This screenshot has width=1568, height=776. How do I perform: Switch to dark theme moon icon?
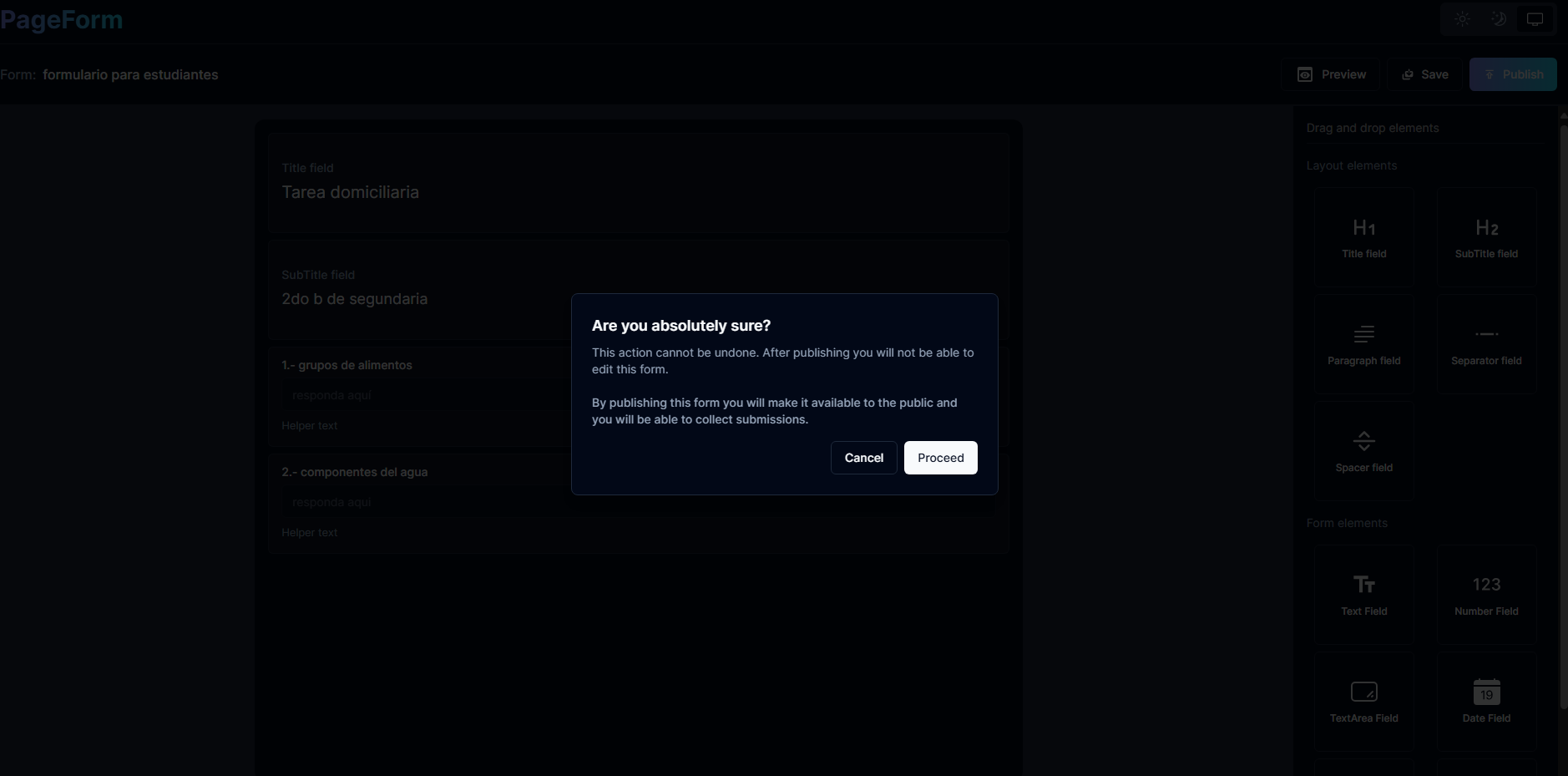(1499, 19)
